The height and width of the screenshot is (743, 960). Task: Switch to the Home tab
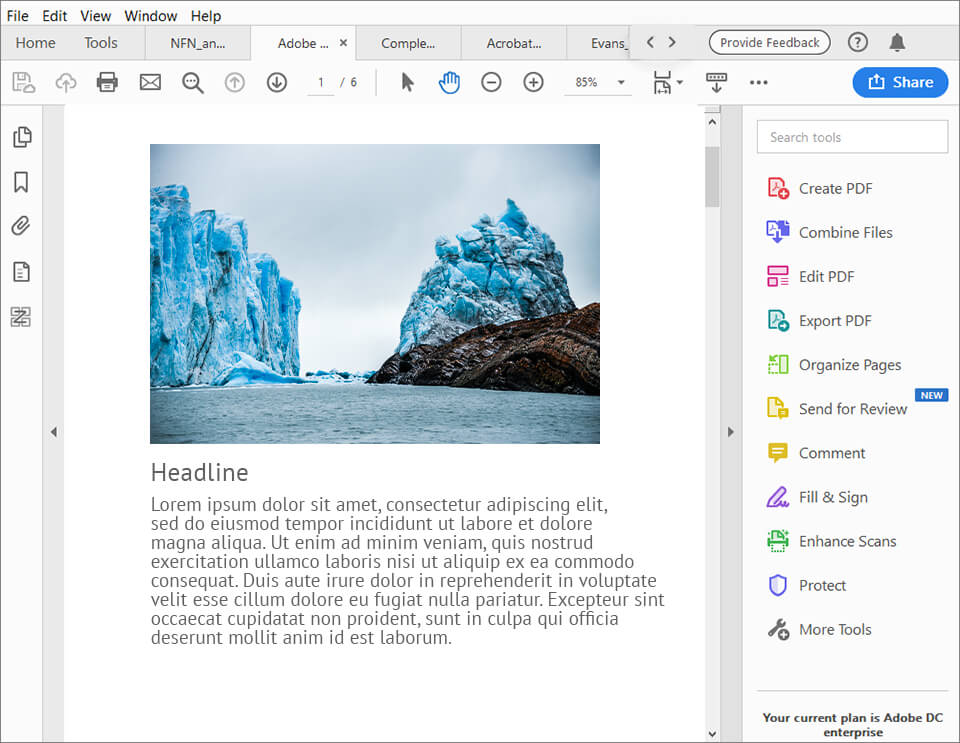coord(35,43)
